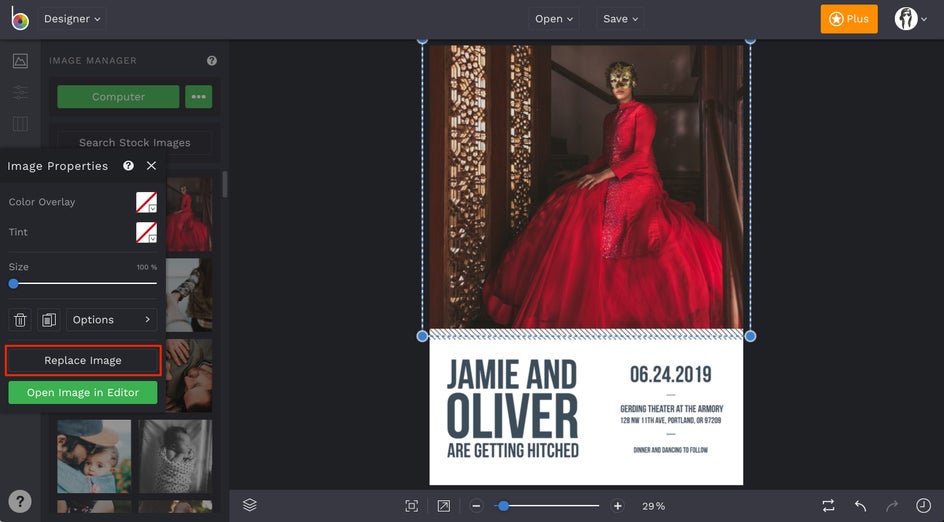Click the Size 100 % value
The width and height of the screenshot is (944, 522).
pos(146,267)
